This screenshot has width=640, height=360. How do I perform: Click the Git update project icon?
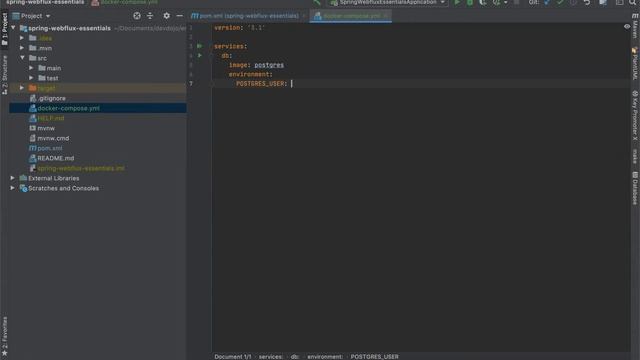pos(547,2)
